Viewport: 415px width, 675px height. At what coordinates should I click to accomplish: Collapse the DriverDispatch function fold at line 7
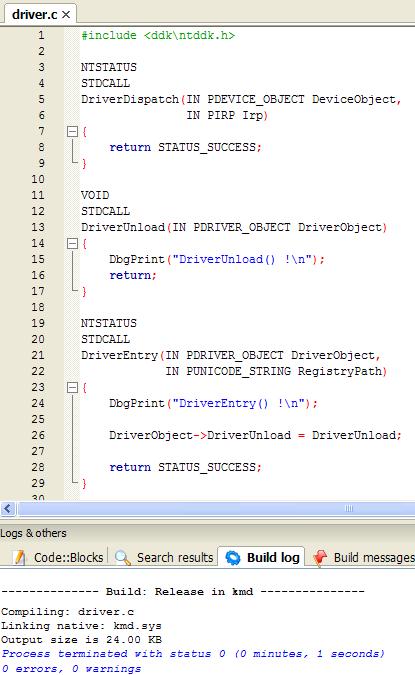[x=72, y=131]
